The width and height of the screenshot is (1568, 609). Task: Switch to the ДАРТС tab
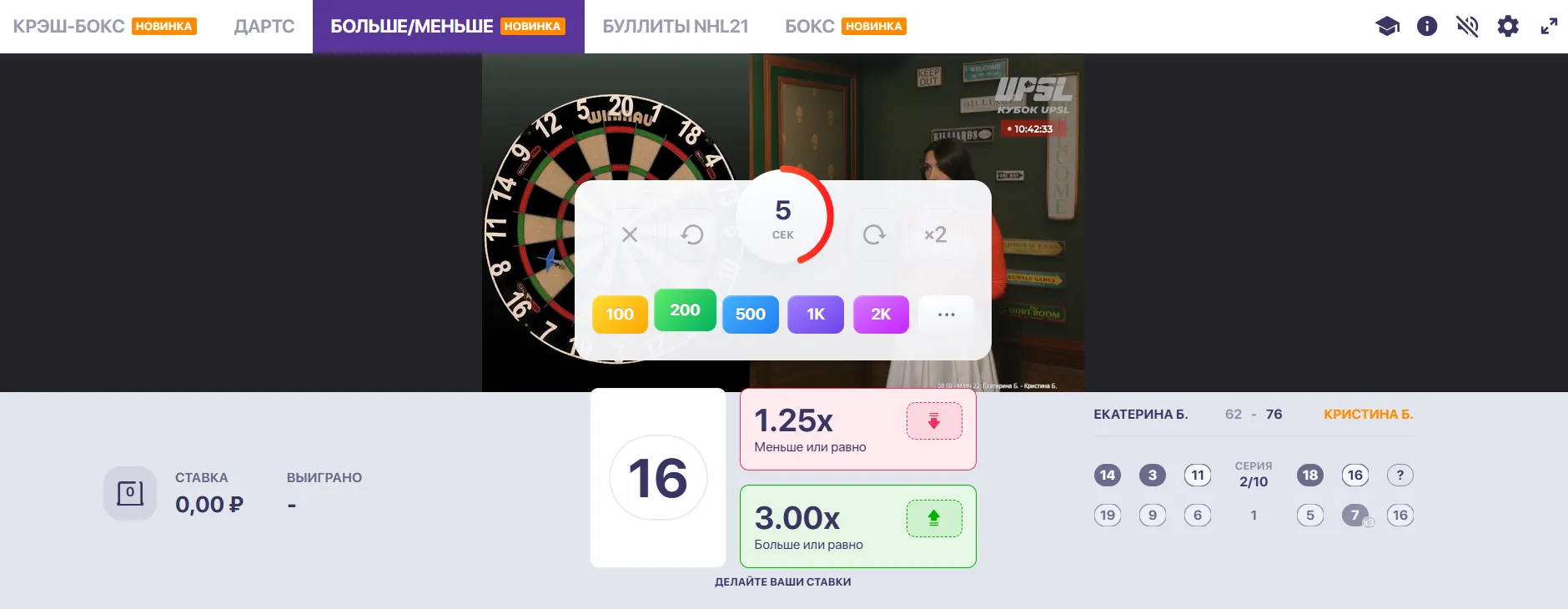264,27
